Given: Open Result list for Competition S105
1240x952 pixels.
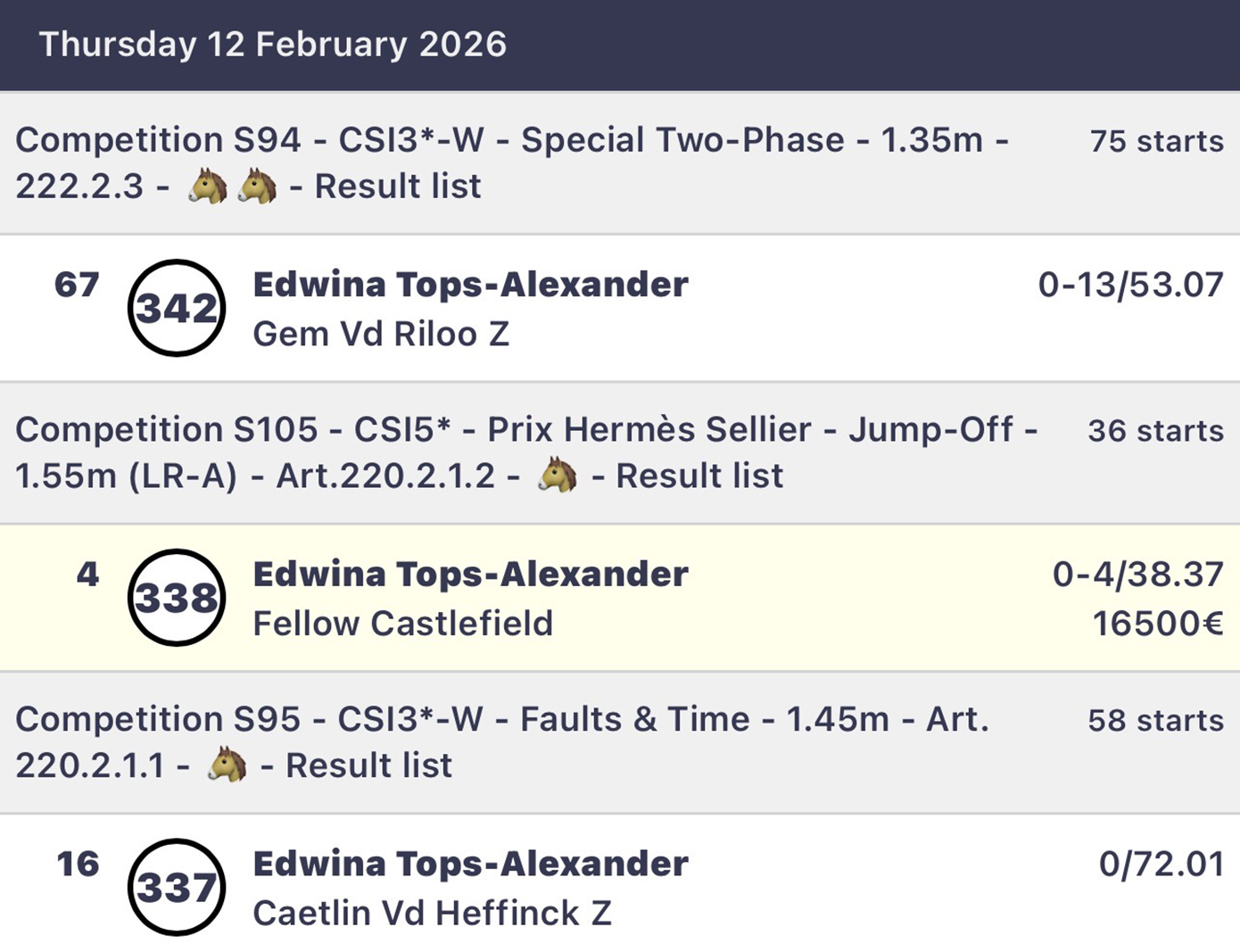Looking at the screenshot, I should [x=699, y=476].
